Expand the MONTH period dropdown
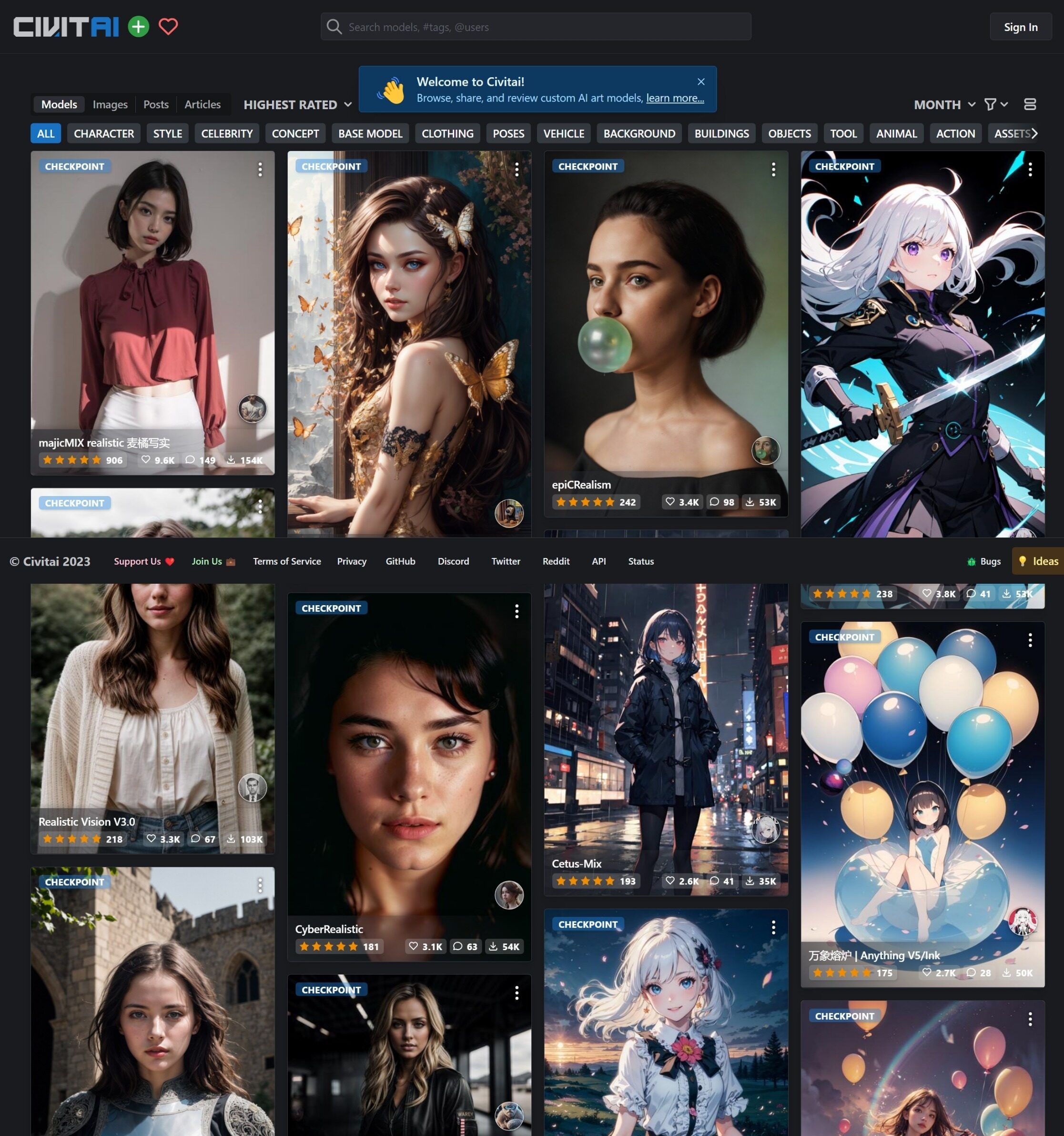The image size is (1064, 1136). pyautogui.click(x=944, y=104)
